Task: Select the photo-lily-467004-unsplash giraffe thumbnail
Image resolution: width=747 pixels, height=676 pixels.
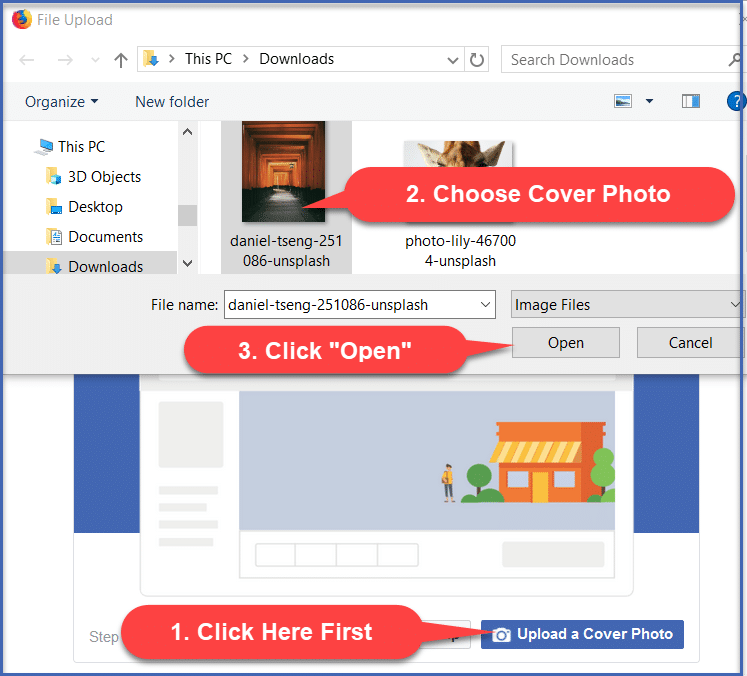Action: 459,153
